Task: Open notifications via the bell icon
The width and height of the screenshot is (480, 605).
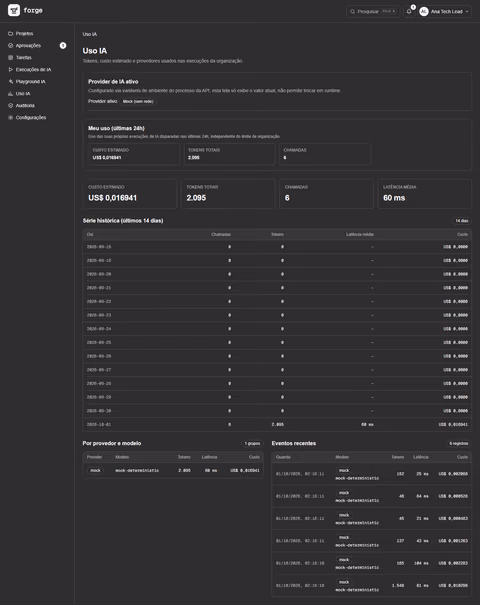Action: coord(409,12)
